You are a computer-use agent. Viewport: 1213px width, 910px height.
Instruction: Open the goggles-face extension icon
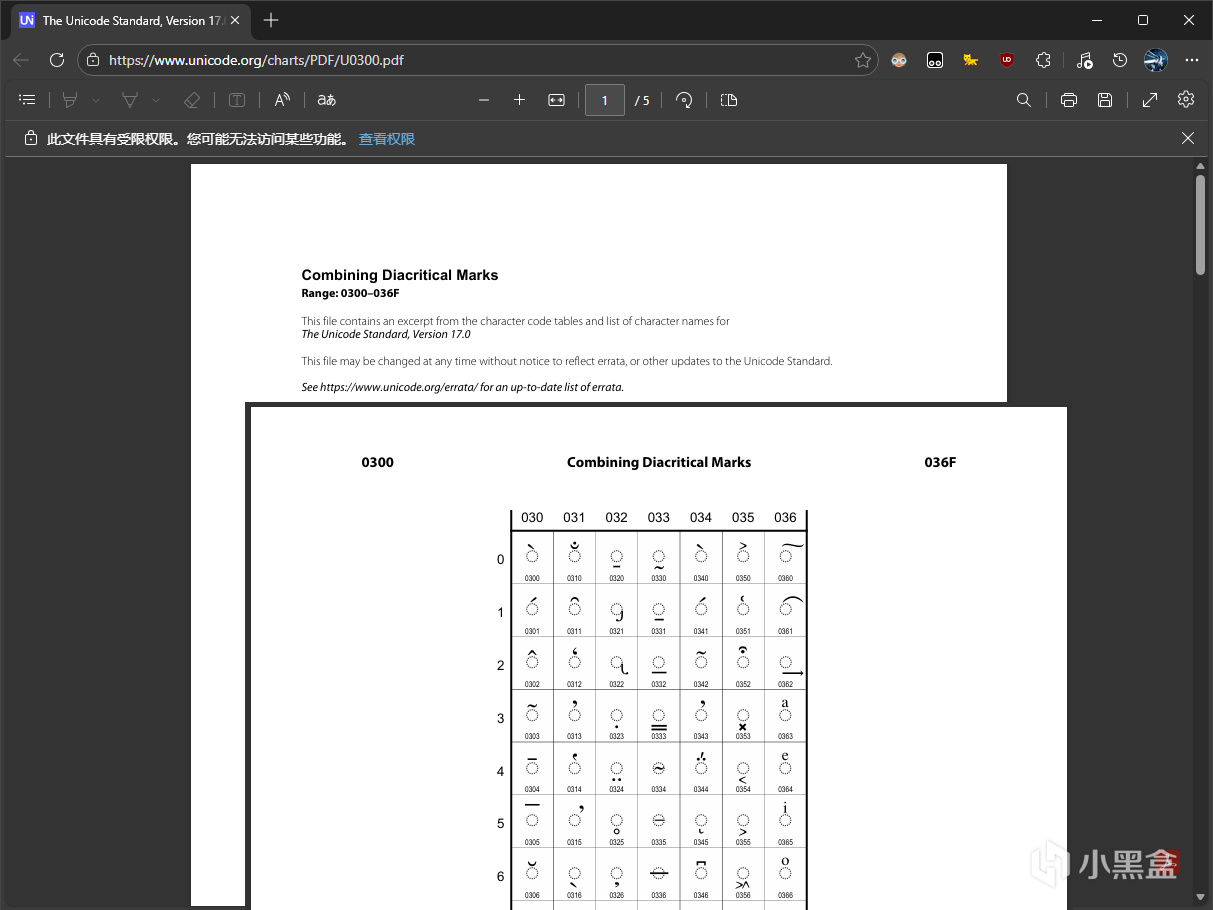(x=899, y=60)
